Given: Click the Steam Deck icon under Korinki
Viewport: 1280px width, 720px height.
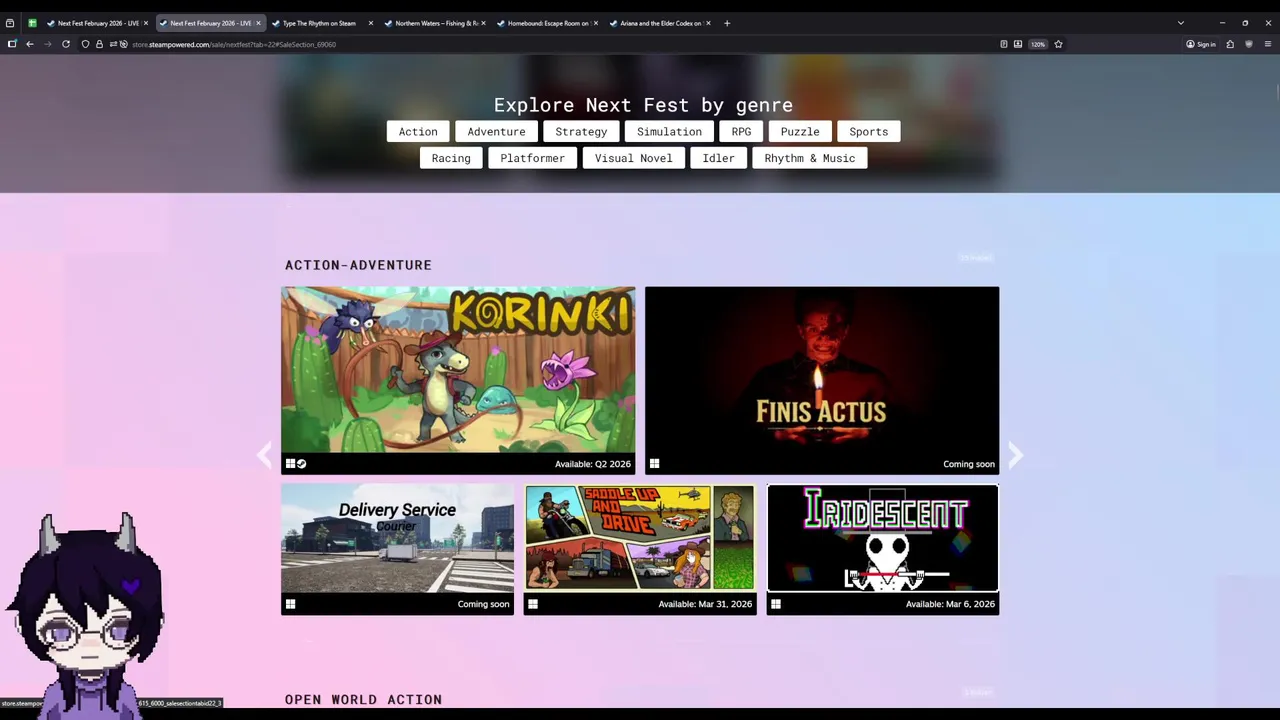Looking at the screenshot, I should point(302,464).
